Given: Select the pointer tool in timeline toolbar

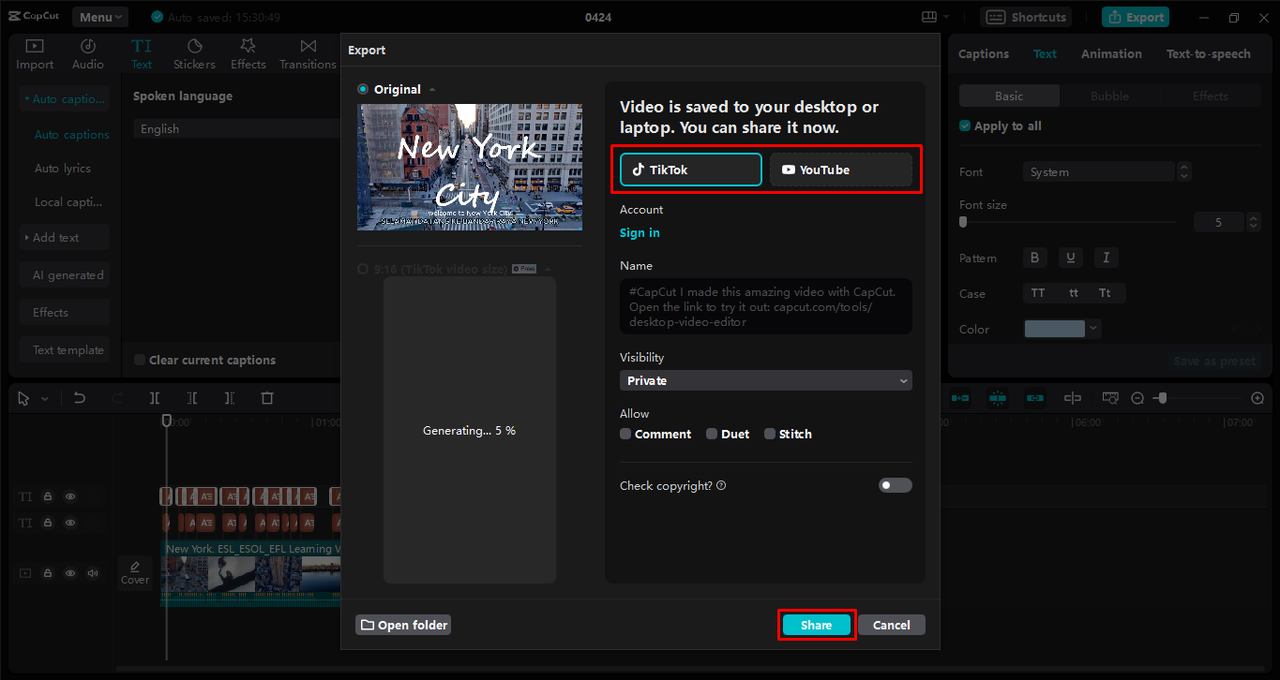Looking at the screenshot, I should [x=24, y=398].
